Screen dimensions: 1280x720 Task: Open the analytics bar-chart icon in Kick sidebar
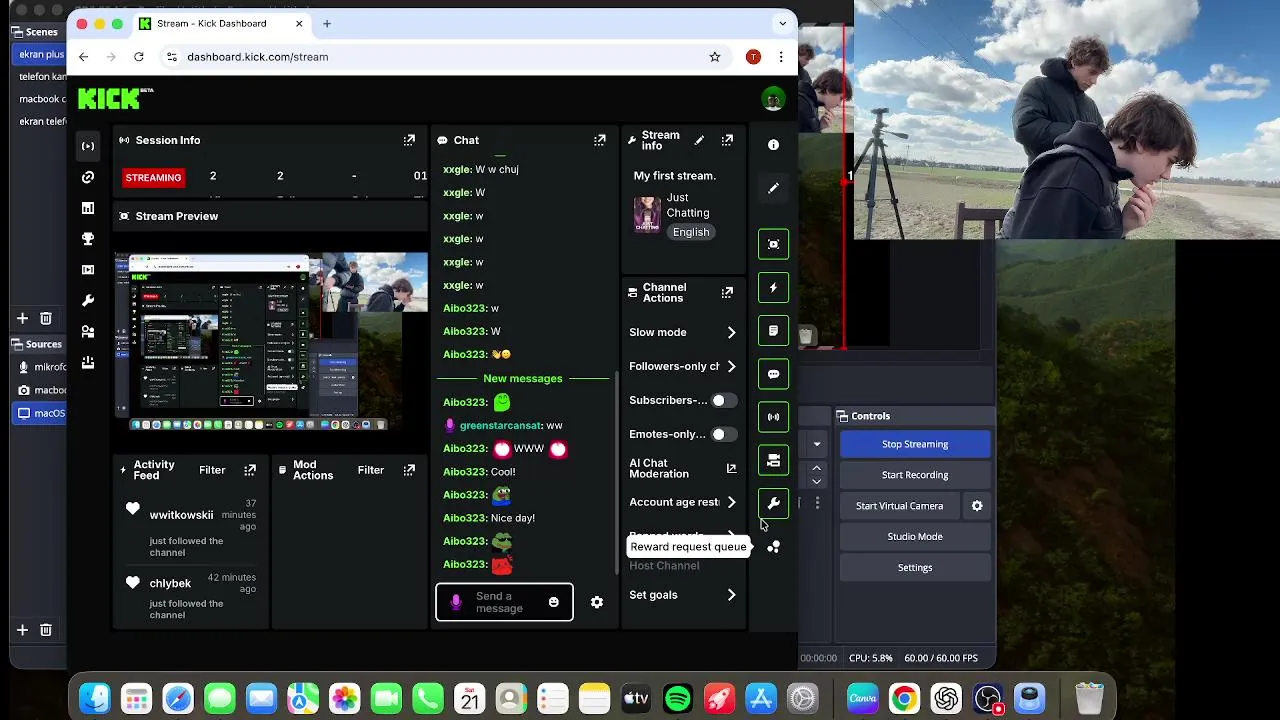click(x=88, y=208)
